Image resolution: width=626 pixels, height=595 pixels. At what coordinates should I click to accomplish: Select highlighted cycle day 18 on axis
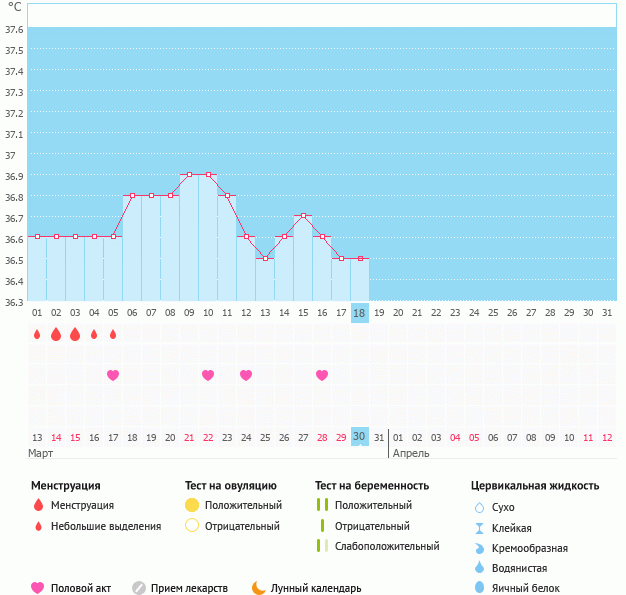pos(360,313)
